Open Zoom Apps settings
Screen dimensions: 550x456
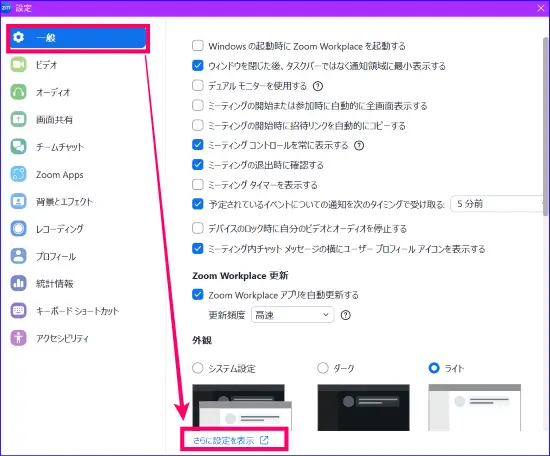coord(78,174)
